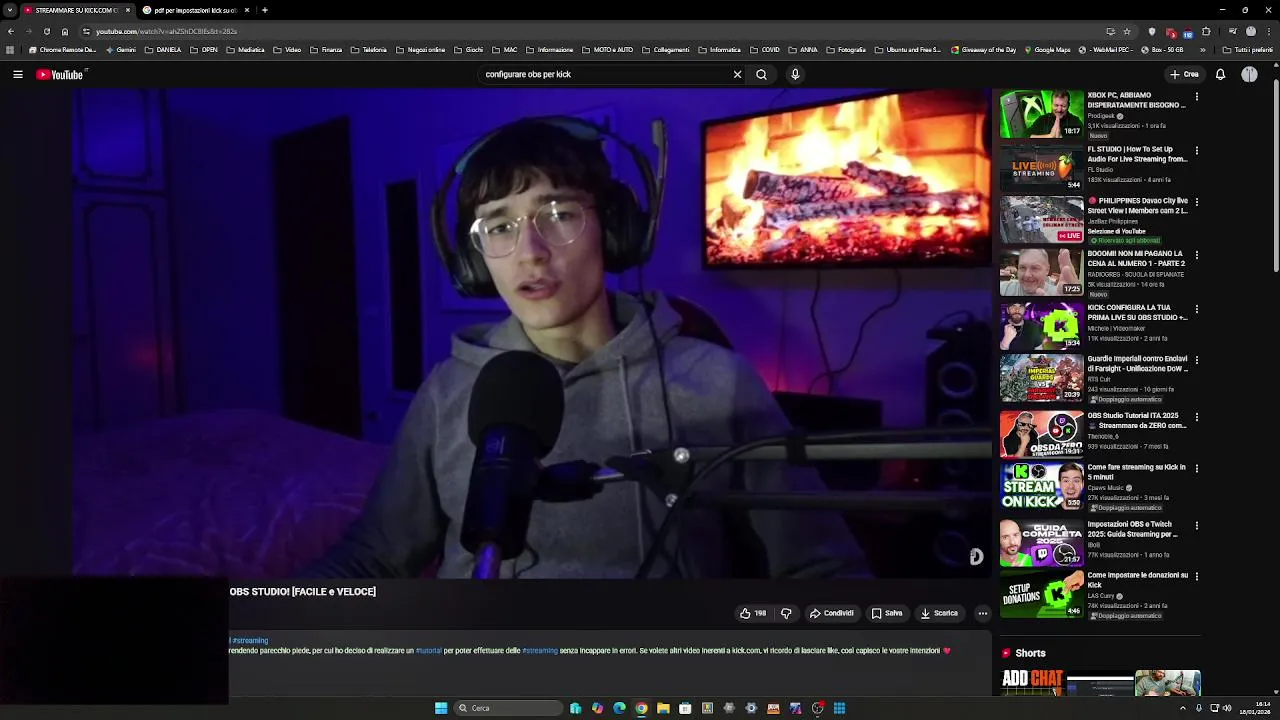Screen dimensions: 1280x720
Task: Open options for KICK: CONFIGURA LA TUA video
Action: point(1196,309)
